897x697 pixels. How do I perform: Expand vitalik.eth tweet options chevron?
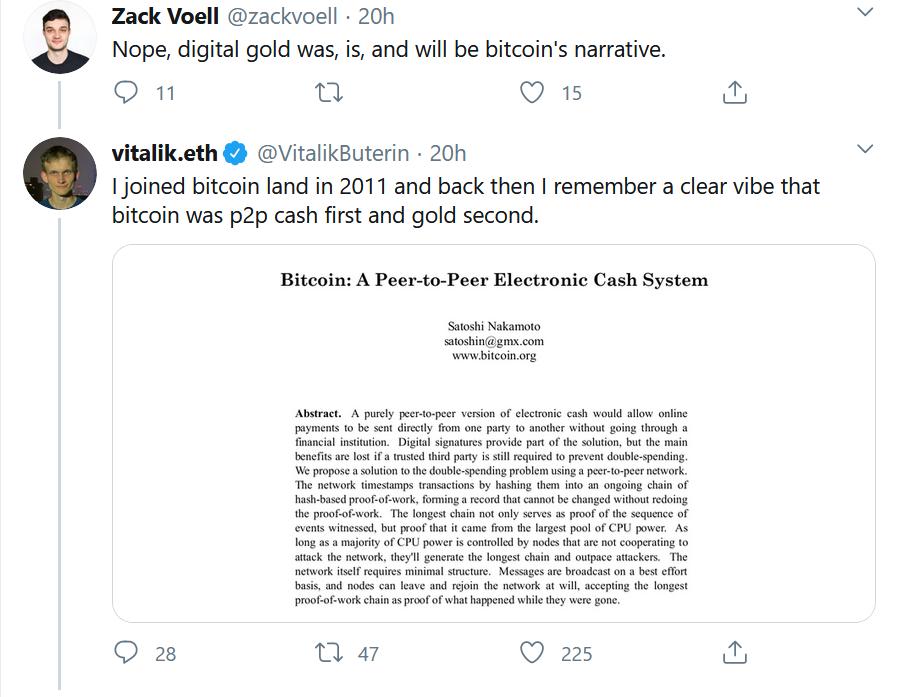click(866, 149)
